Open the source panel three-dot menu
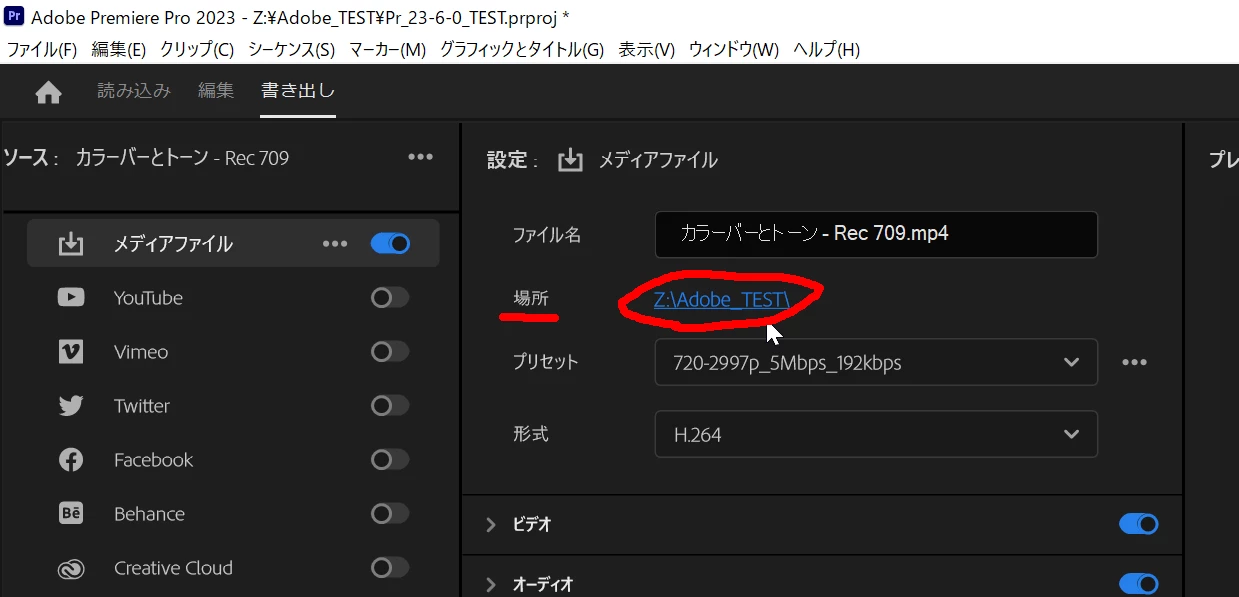The image size is (1239, 597). pos(420,157)
